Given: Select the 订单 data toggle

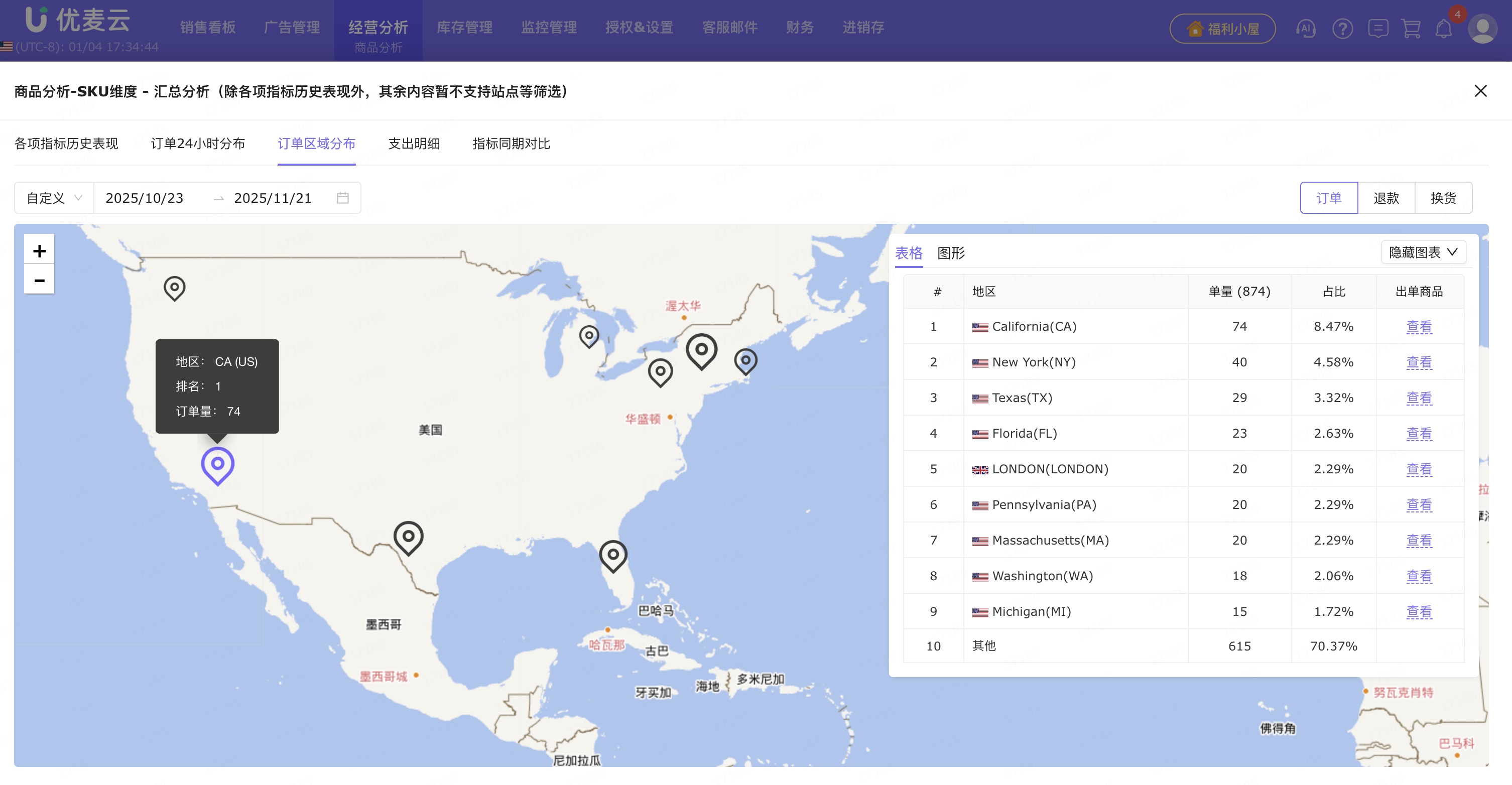Looking at the screenshot, I should [1329, 198].
